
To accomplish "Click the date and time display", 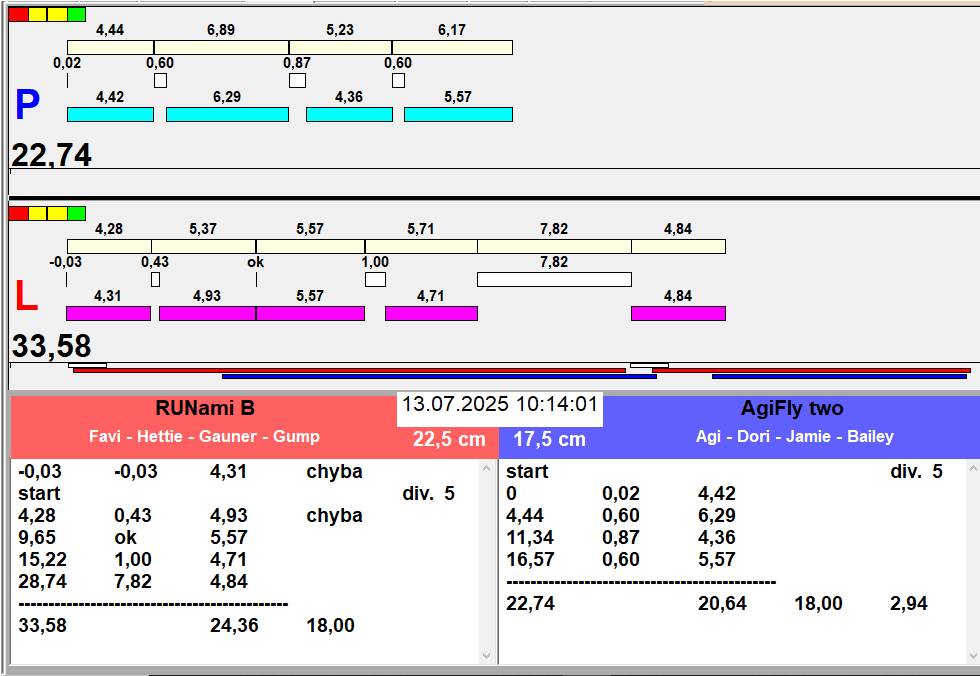I will tap(500, 405).
